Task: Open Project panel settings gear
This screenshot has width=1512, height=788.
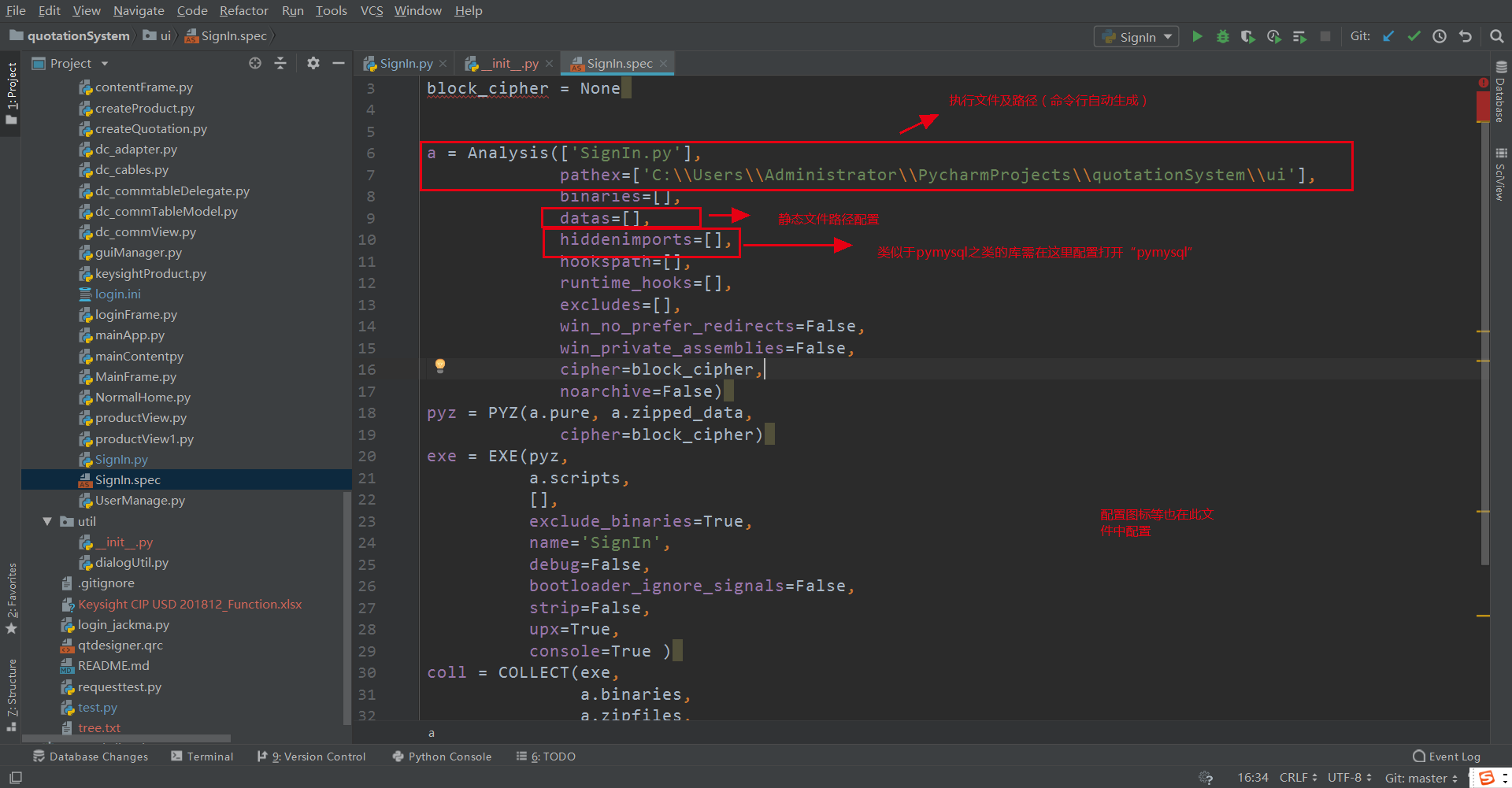Action: (x=313, y=63)
